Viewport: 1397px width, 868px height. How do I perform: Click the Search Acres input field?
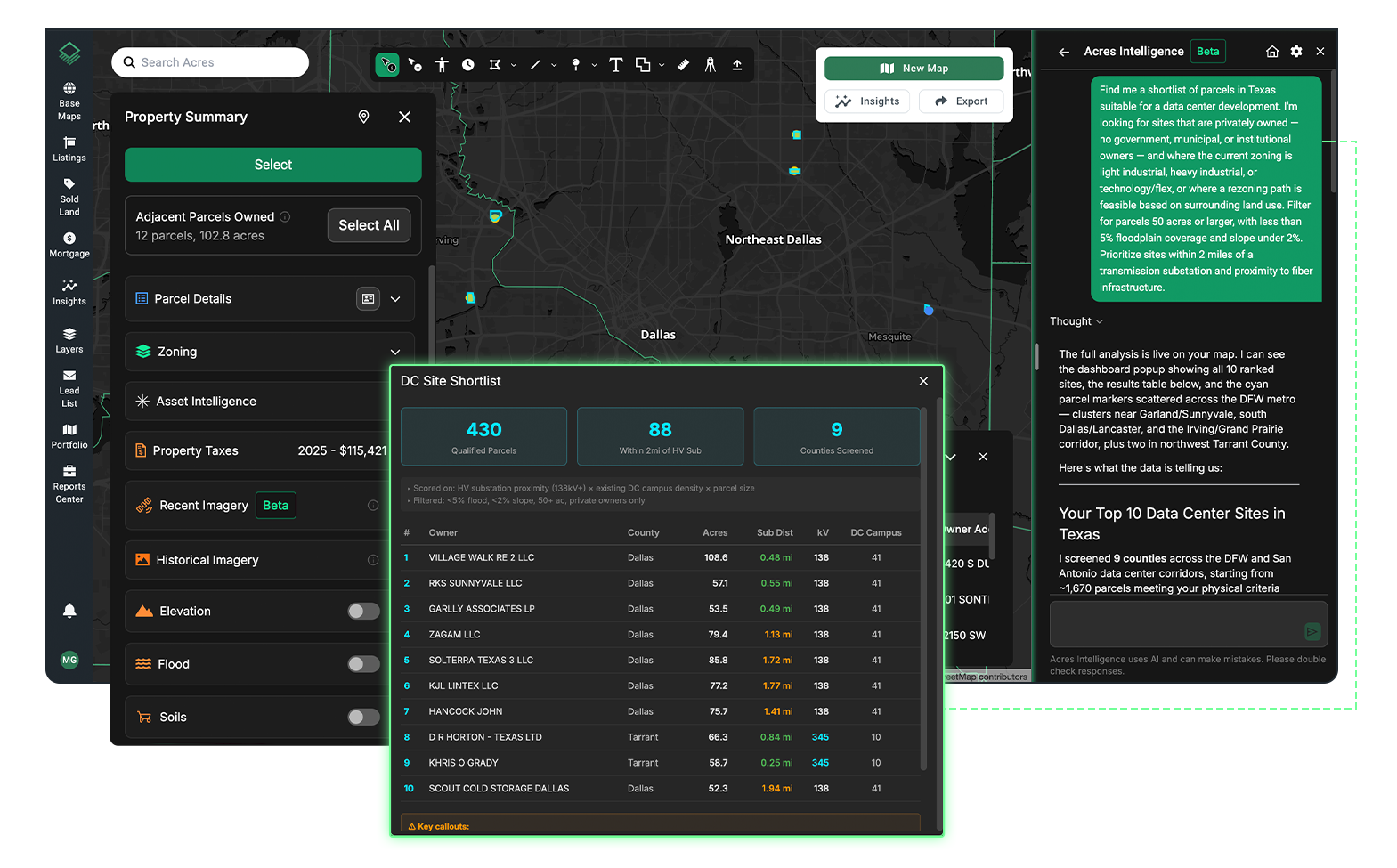click(210, 62)
